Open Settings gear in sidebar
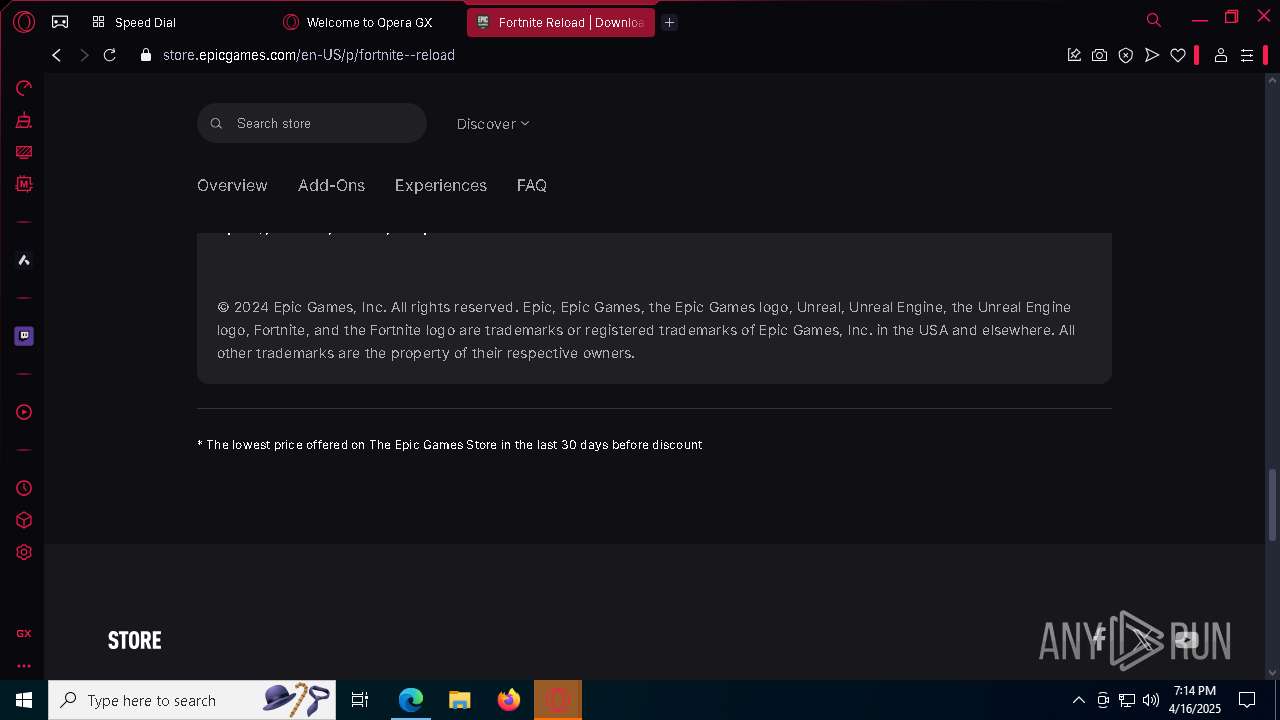This screenshot has height=720, width=1280. click(x=24, y=552)
